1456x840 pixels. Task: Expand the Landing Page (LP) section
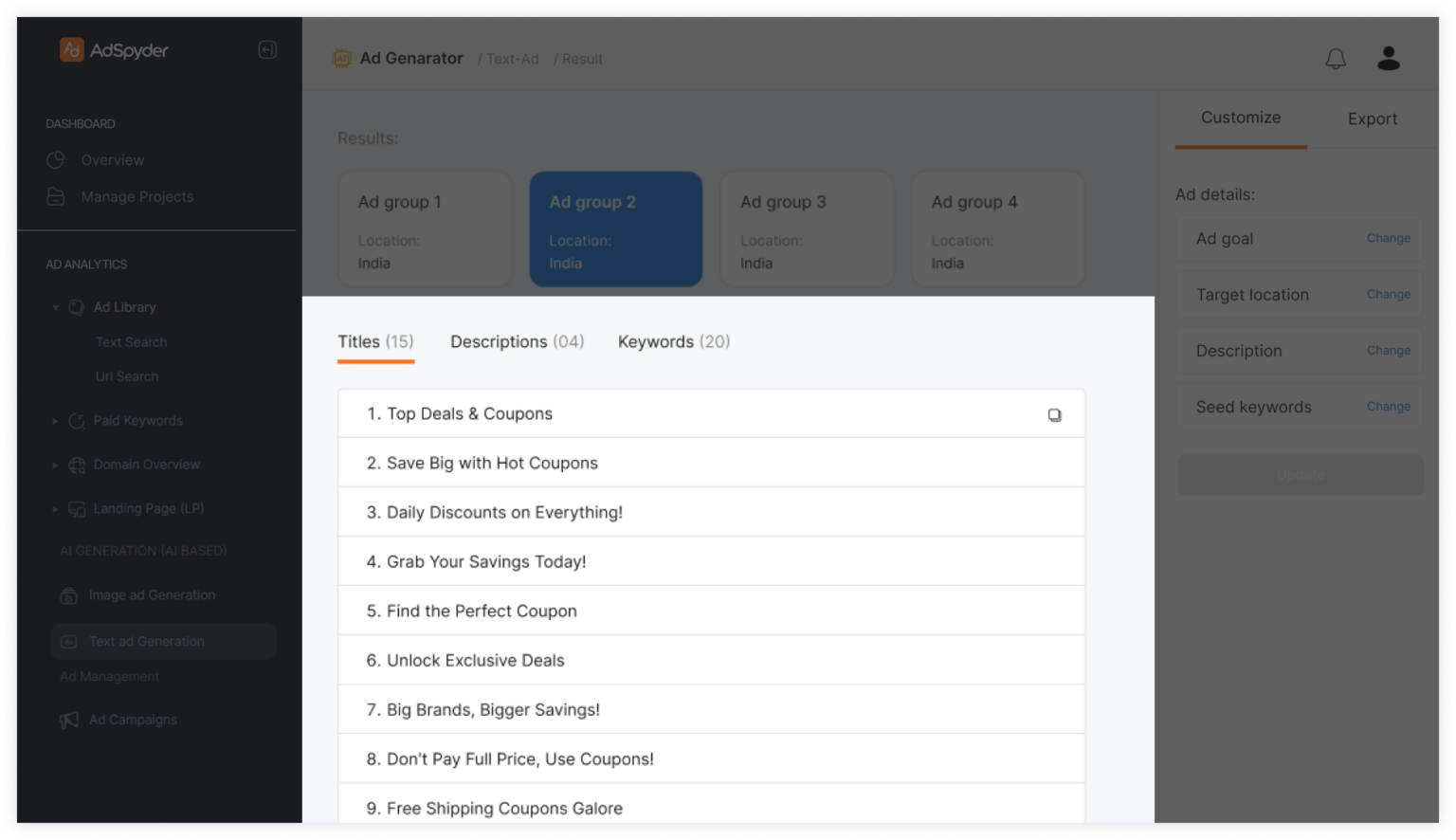55,509
